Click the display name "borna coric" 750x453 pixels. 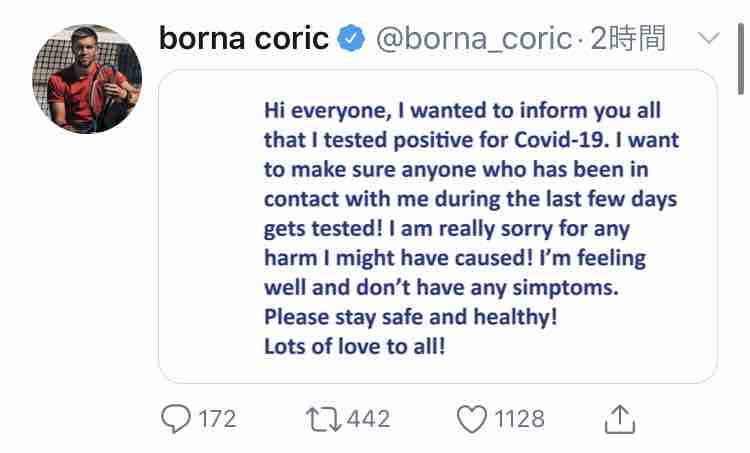[244, 39]
